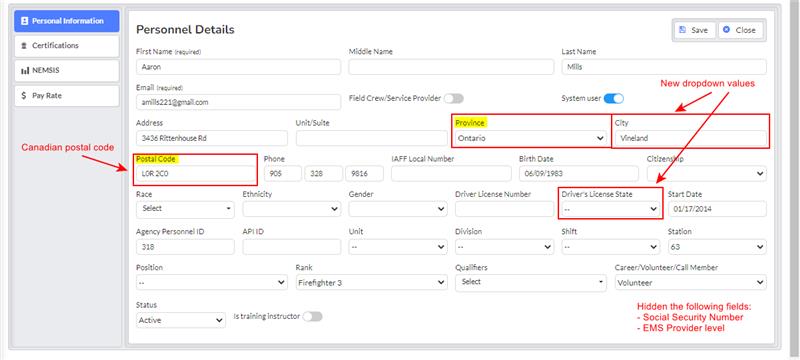The image size is (800, 360).
Task: Switch to the Certifications tab
Action: click(67, 46)
